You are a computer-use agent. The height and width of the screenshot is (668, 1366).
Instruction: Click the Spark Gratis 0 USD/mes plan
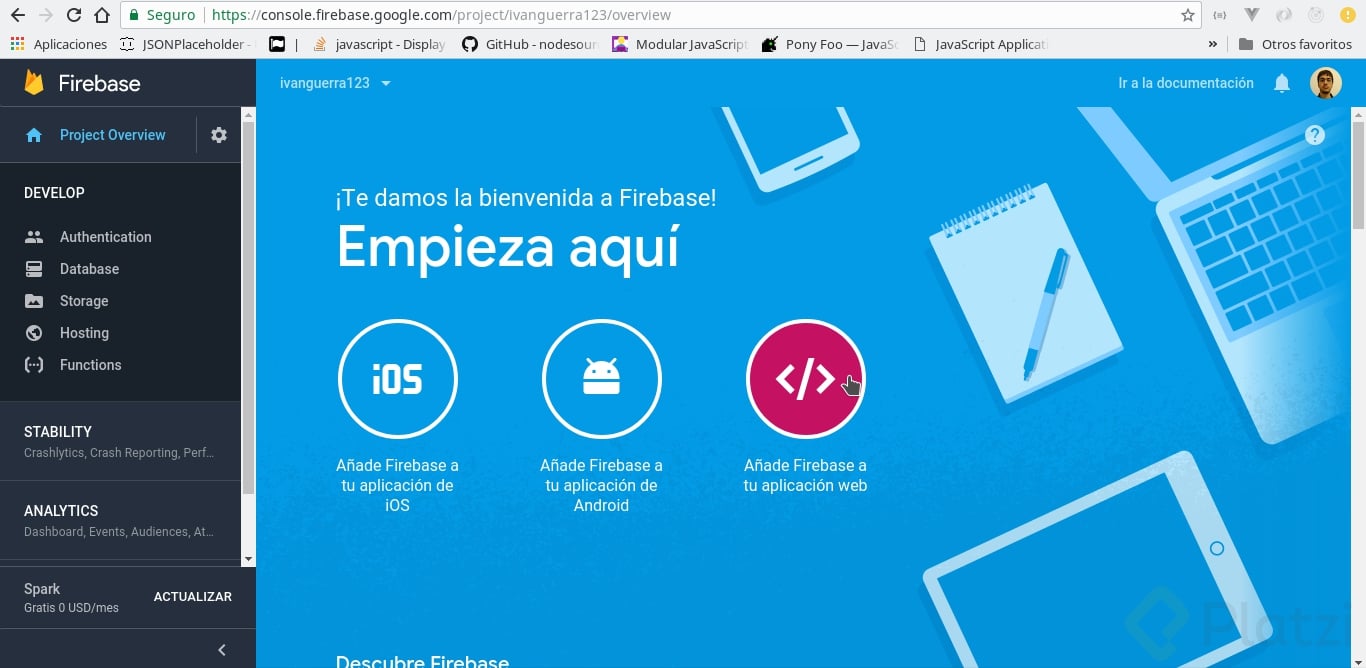[x=71, y=598]
